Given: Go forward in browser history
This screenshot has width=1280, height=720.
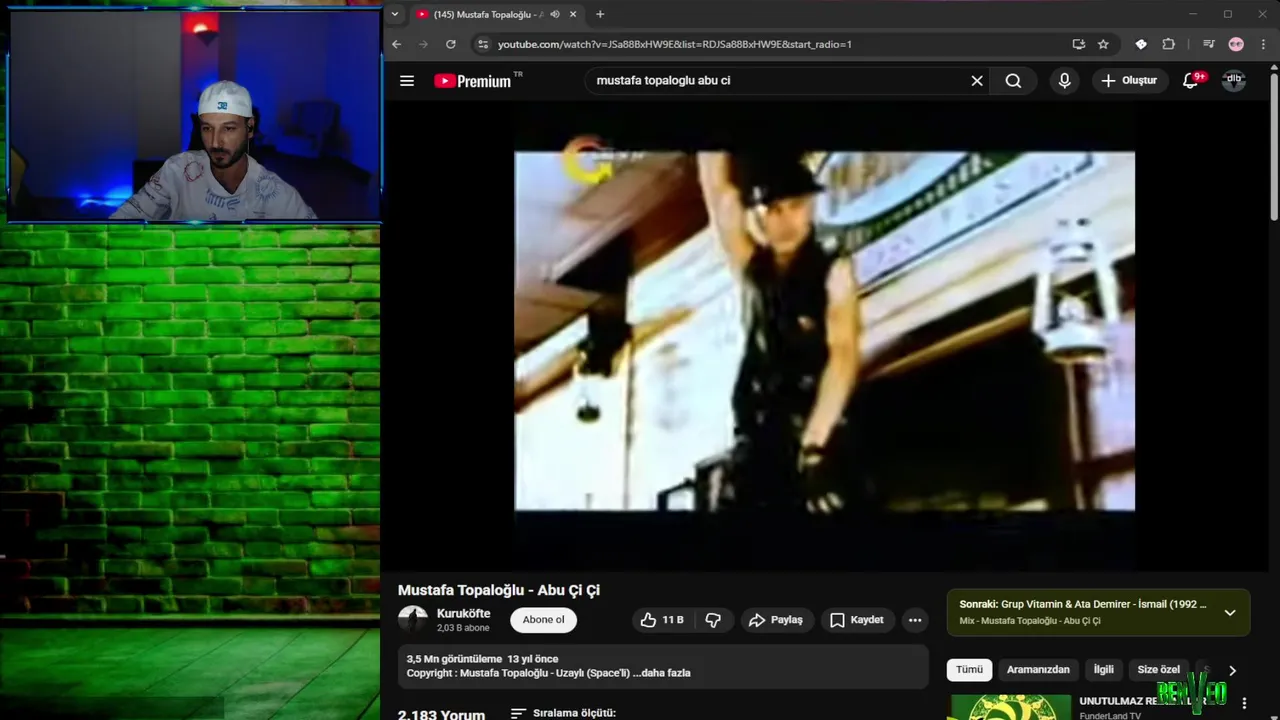Looking at the screenshot, I should [x=423, y=44].
